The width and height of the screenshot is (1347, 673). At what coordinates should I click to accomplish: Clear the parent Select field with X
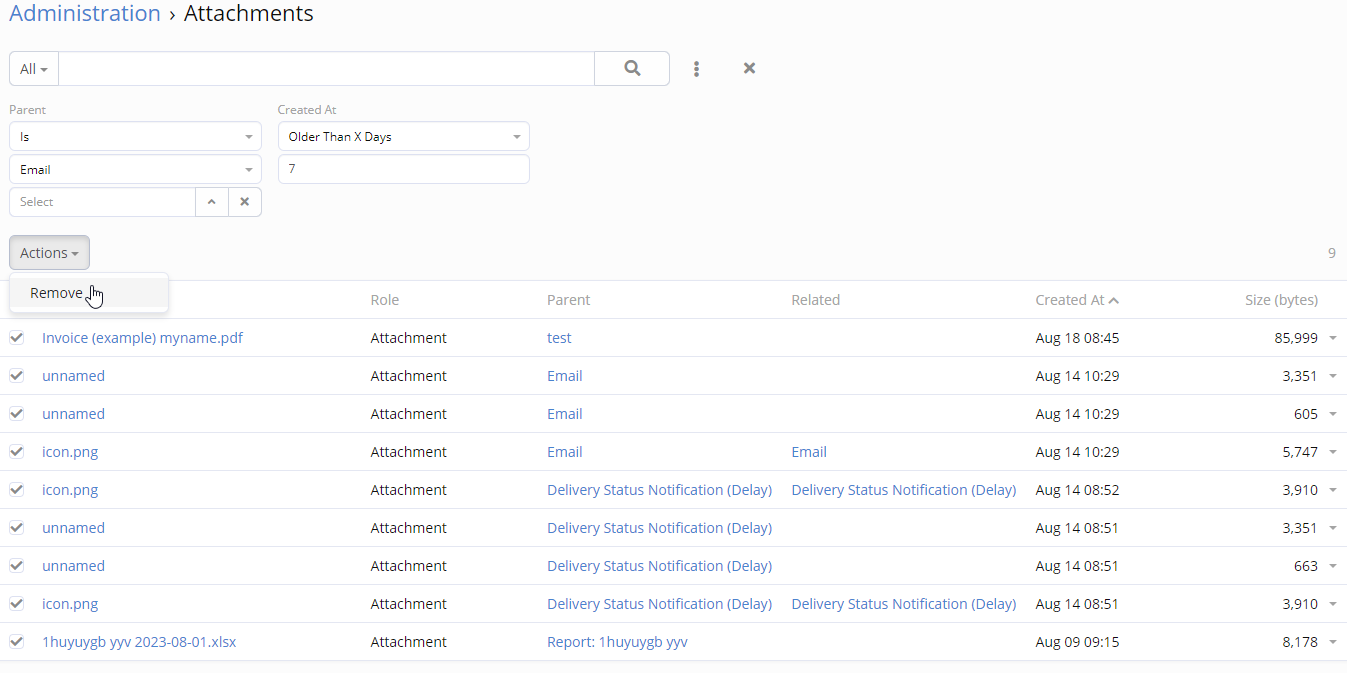pyautogui.click(x=245, y=202)
